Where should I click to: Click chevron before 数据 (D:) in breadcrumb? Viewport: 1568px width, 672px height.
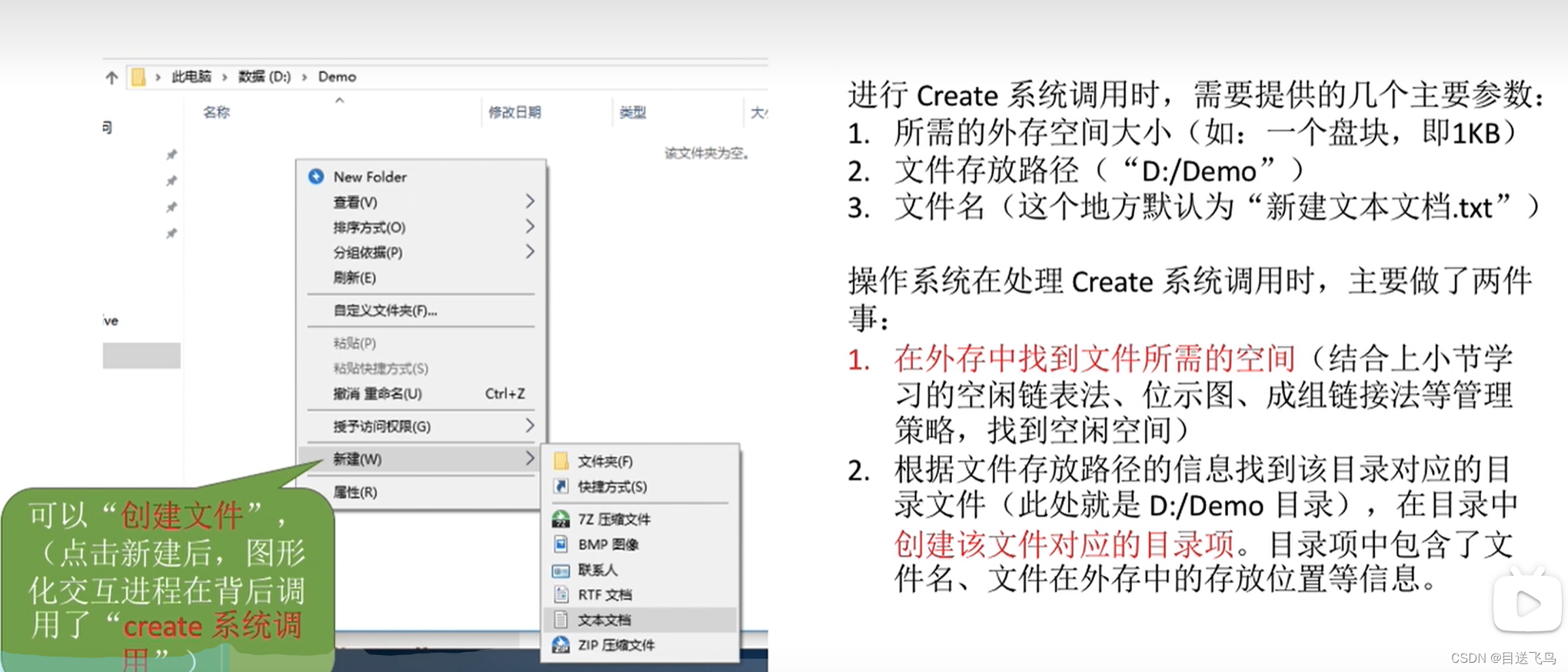click(225, 77)
